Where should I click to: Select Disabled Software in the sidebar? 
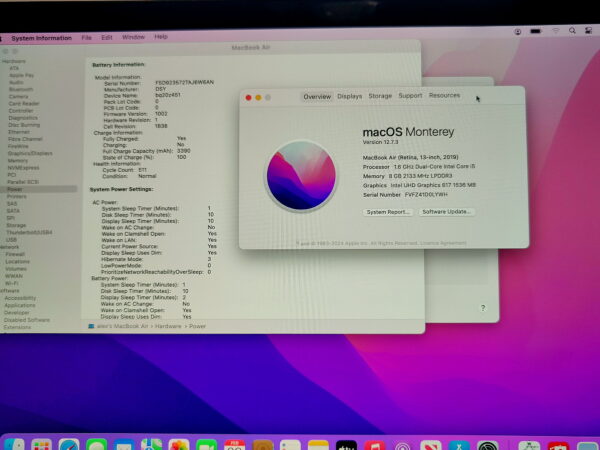[27, 320]
